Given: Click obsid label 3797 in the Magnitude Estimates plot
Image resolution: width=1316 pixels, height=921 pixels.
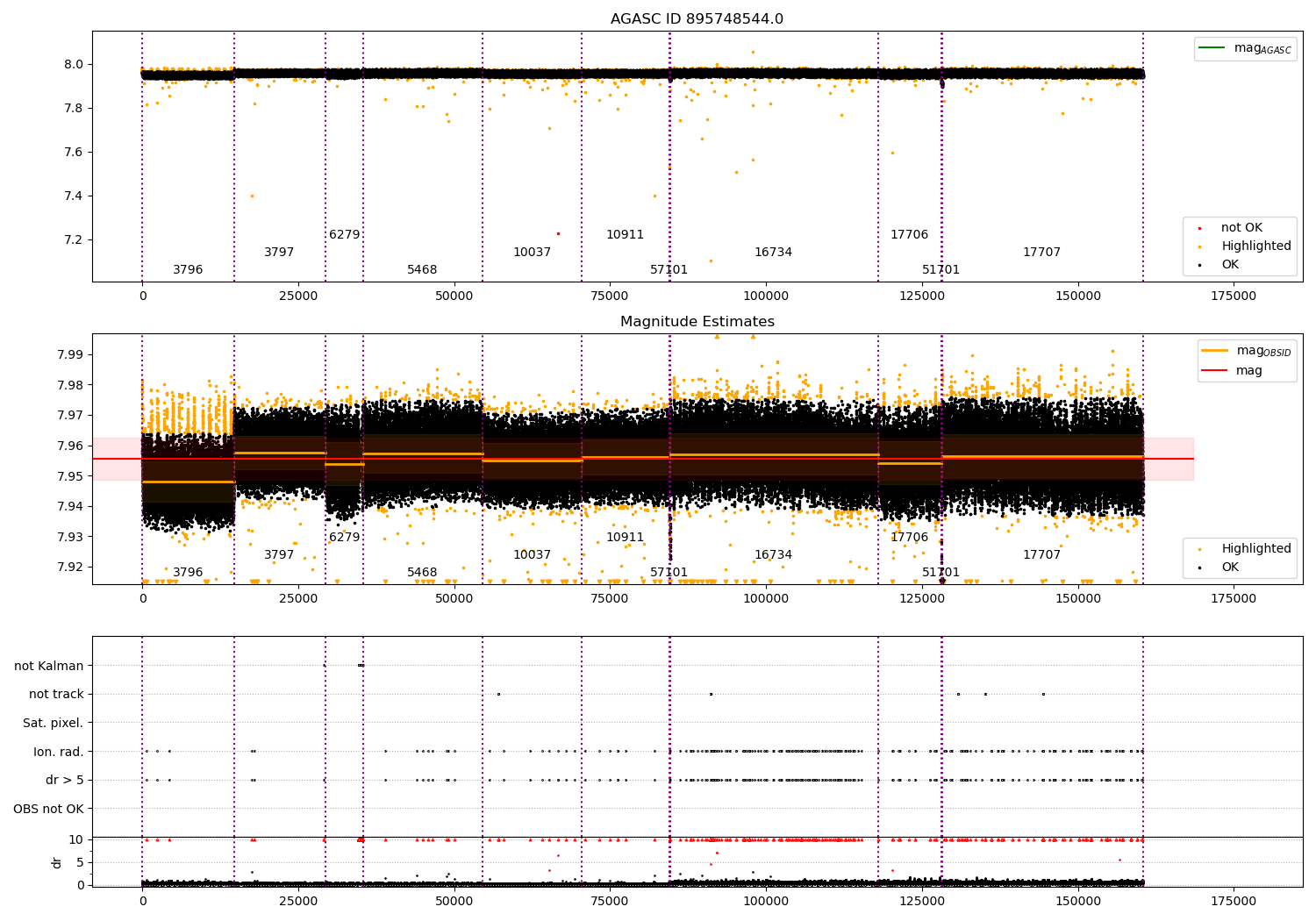Looking at the screenshot, I should [x=279, y=555].
